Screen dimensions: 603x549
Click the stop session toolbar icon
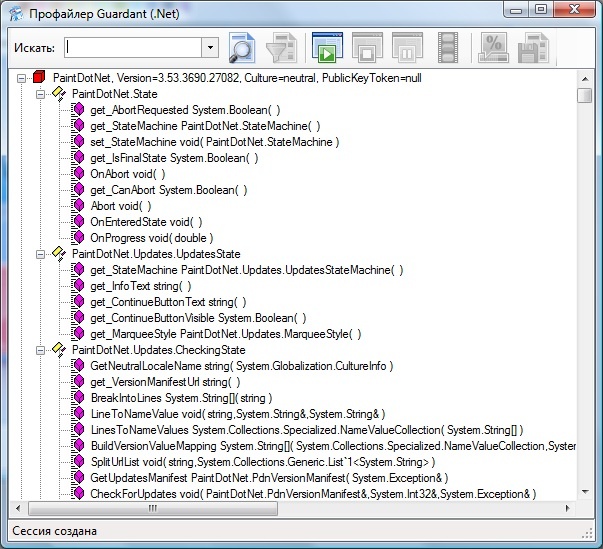point(366,47)
